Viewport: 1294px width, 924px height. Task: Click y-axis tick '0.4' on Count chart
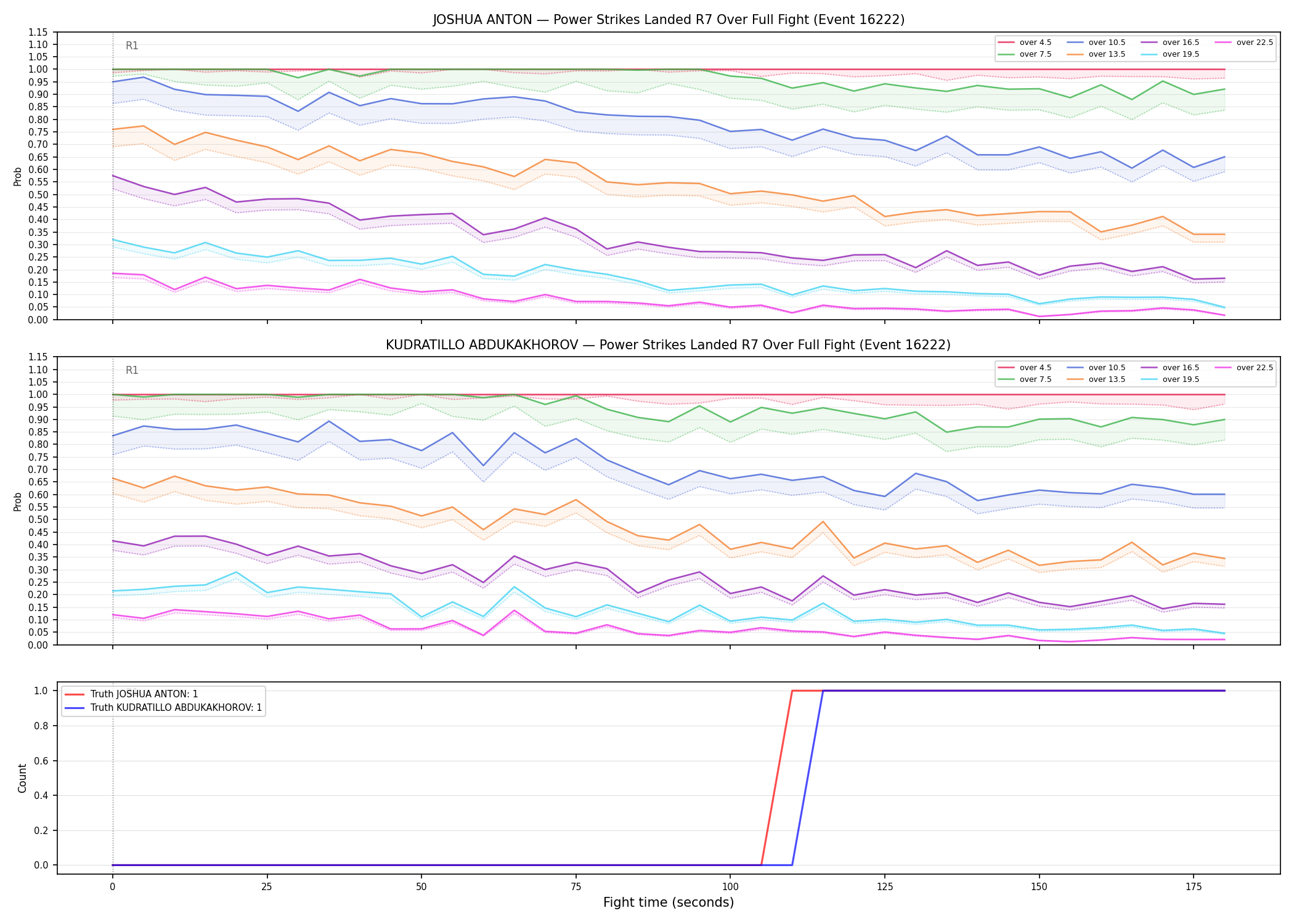pos(42,795)
